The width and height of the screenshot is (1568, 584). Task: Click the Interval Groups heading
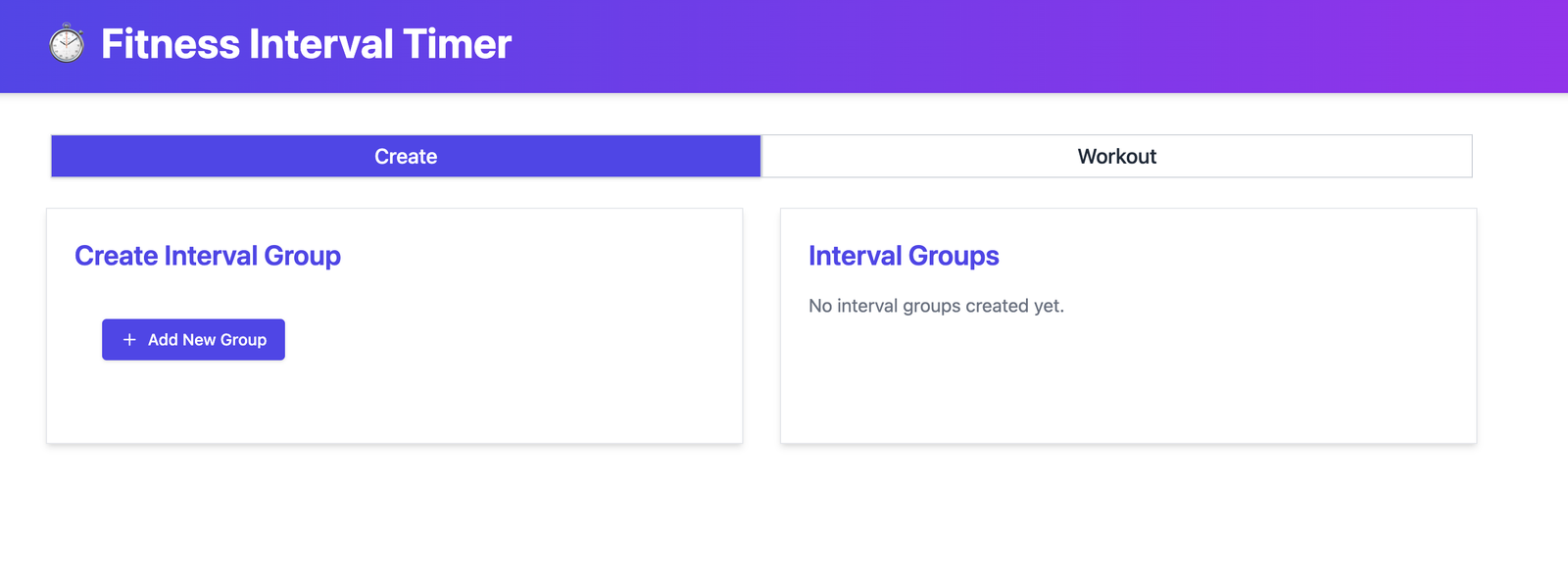tap(904, 256)
